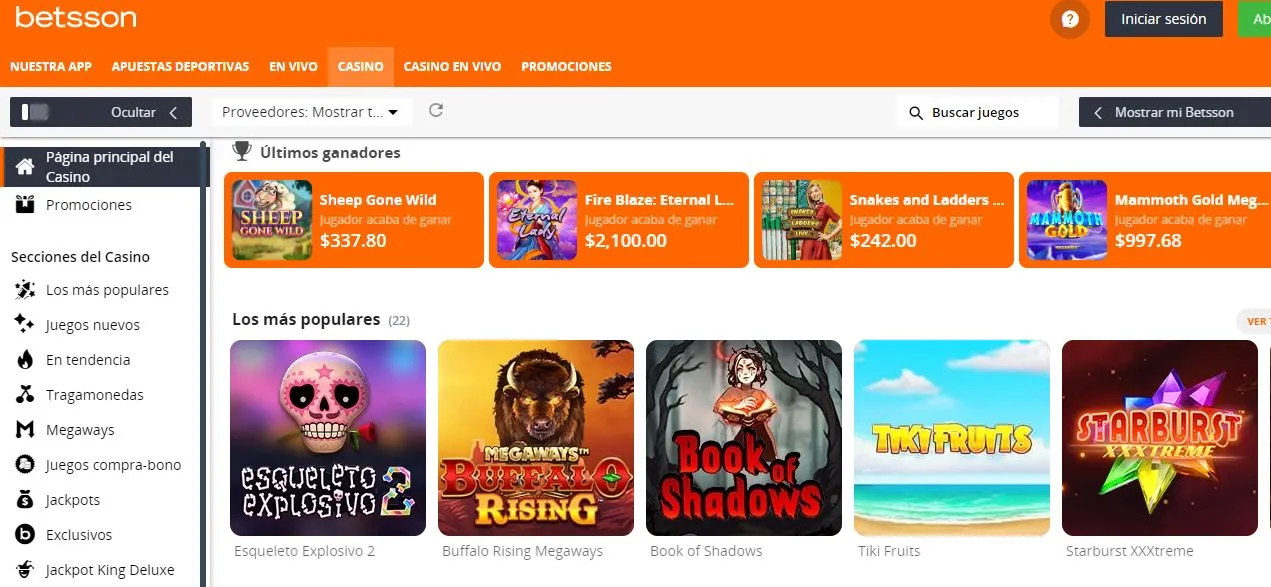Open Los más populares section icon

[24, 289]
